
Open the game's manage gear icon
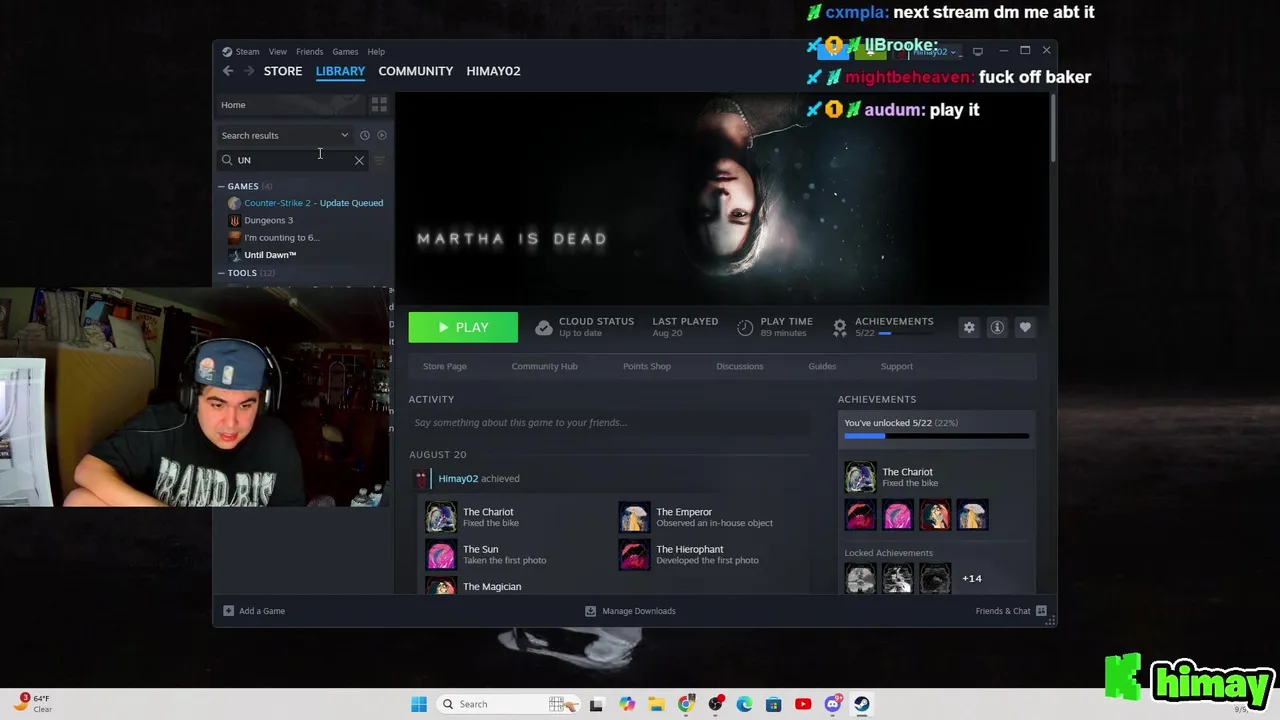click(x=969, y=327)
